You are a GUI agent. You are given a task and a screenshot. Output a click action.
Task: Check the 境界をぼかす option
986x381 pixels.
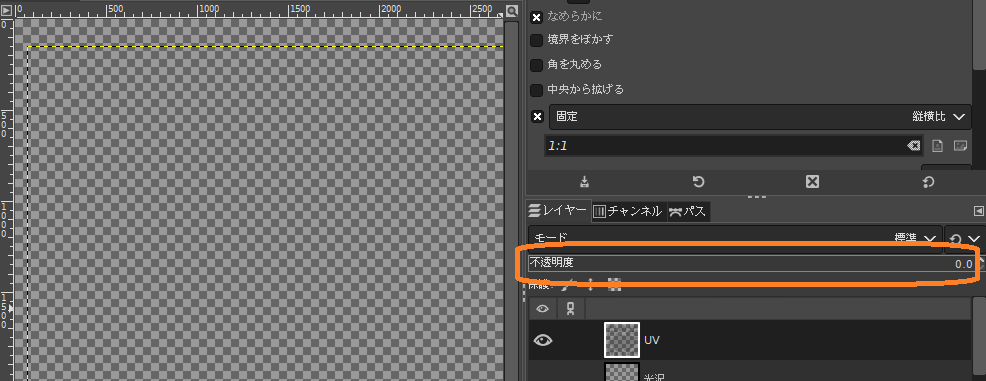(x=536, y=40)
